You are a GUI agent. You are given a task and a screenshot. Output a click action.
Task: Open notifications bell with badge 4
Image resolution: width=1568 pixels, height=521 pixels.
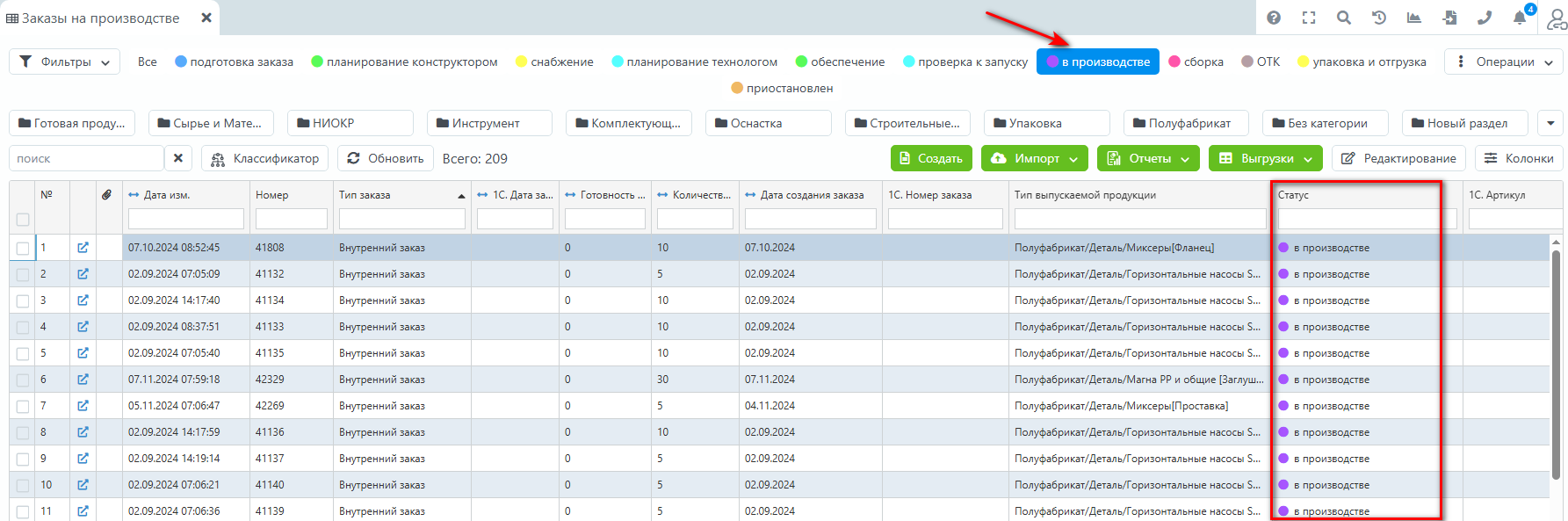click(x=1520, y=18)
